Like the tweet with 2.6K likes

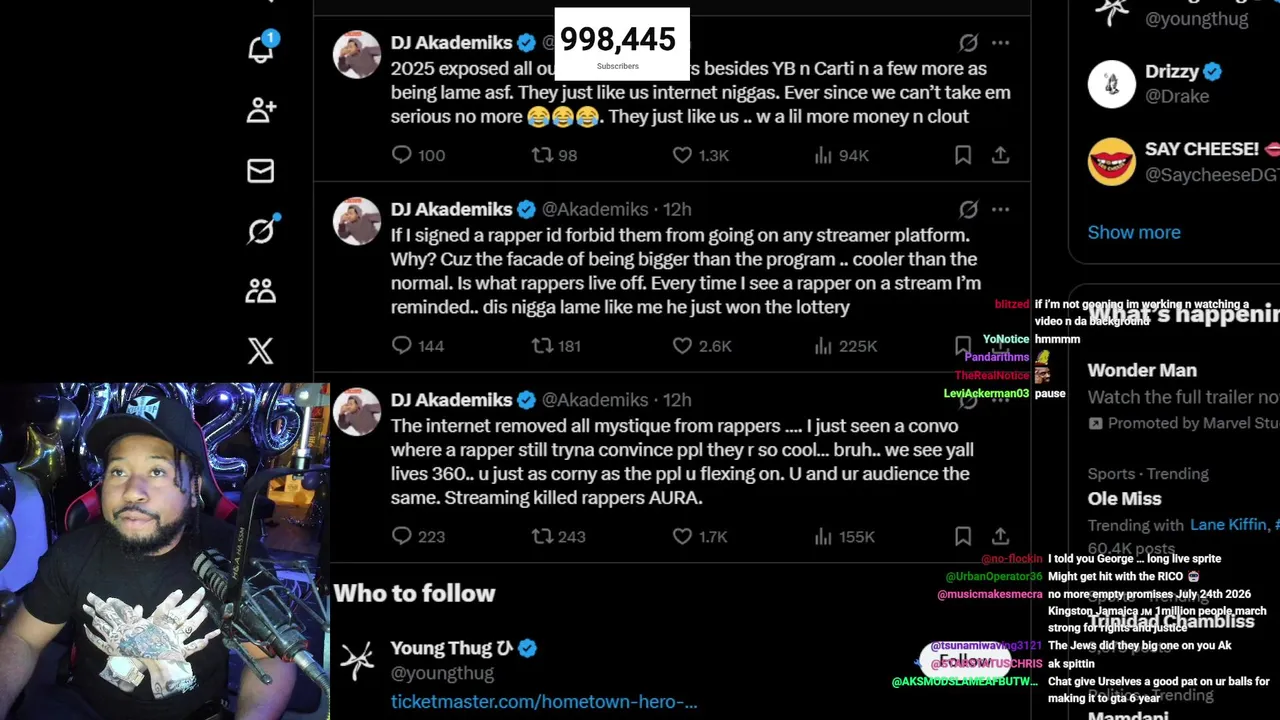(682, 345)
